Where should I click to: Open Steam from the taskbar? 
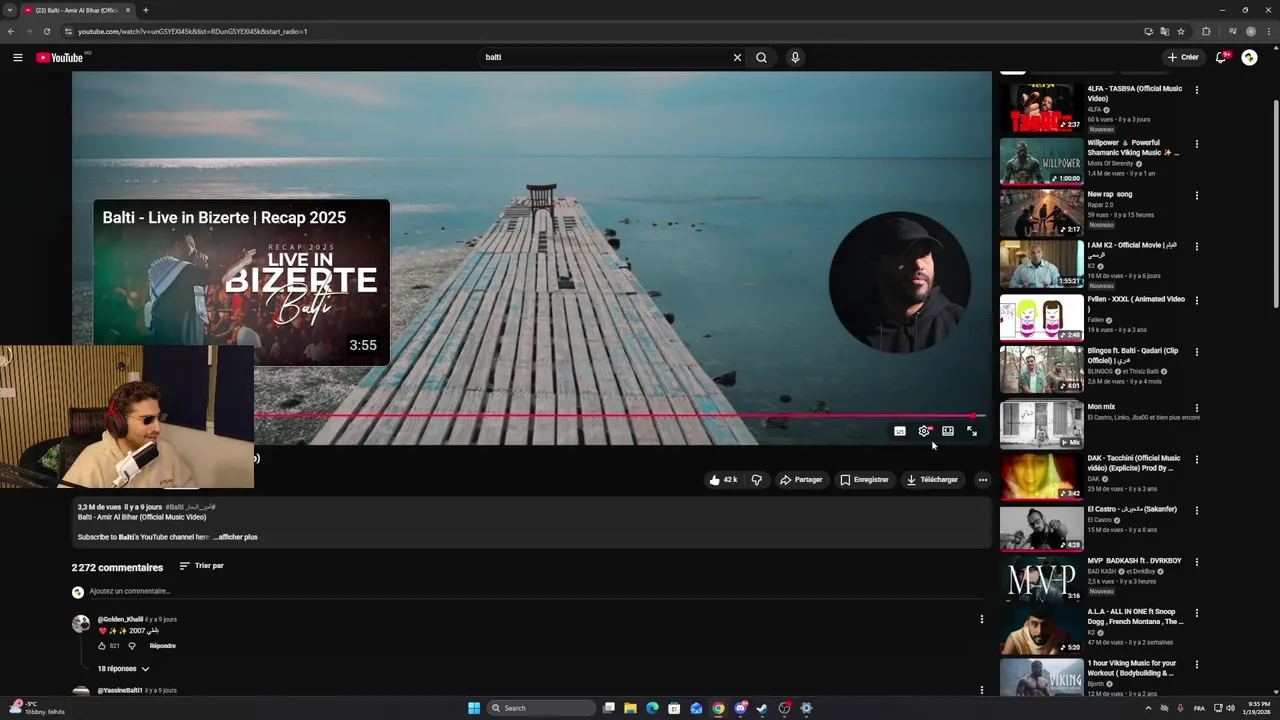(762, 708)
